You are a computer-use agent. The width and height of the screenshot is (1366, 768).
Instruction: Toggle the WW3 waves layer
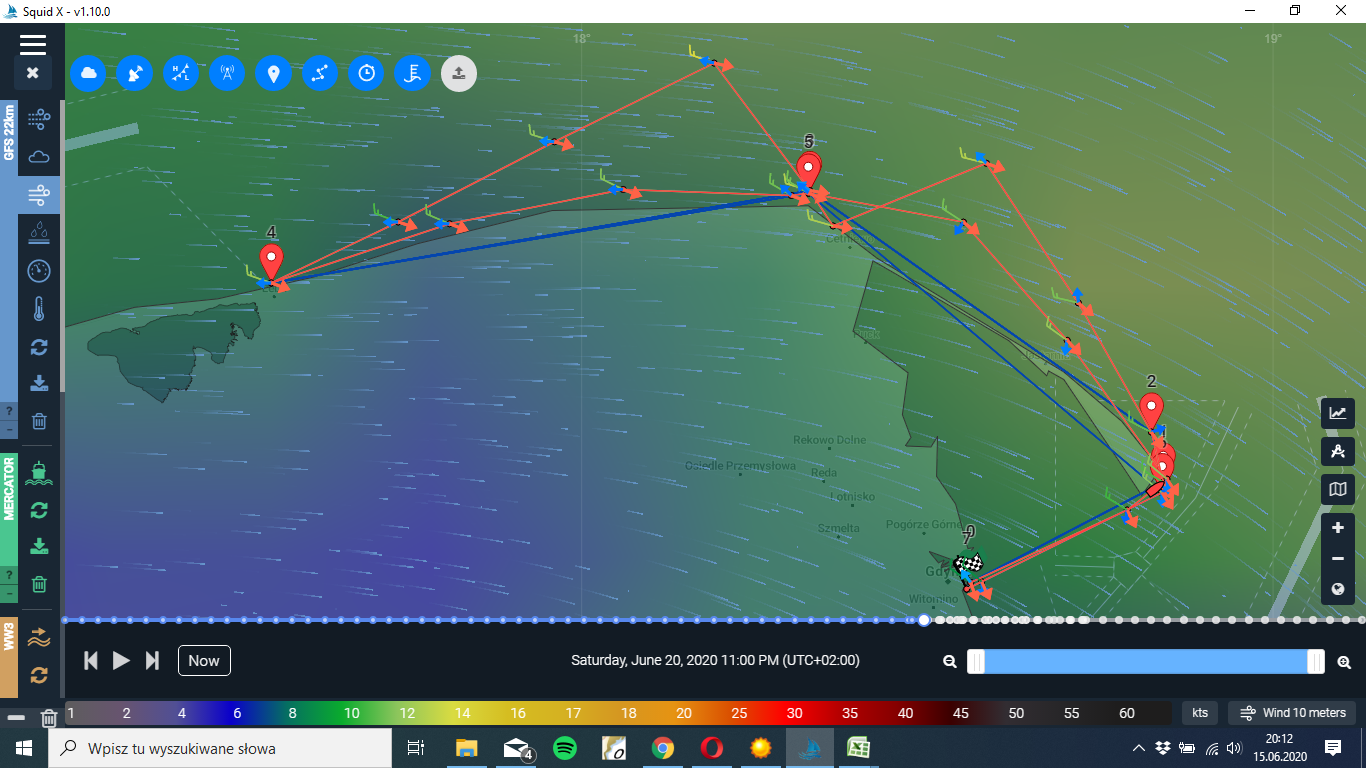point(39,637)
